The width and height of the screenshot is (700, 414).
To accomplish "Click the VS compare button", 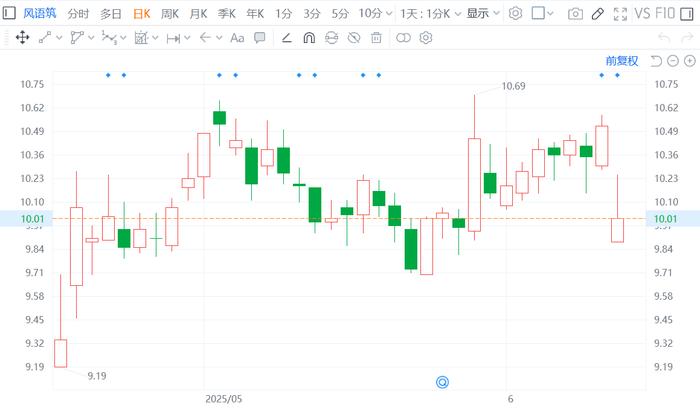I will click(x=642, y=13).
